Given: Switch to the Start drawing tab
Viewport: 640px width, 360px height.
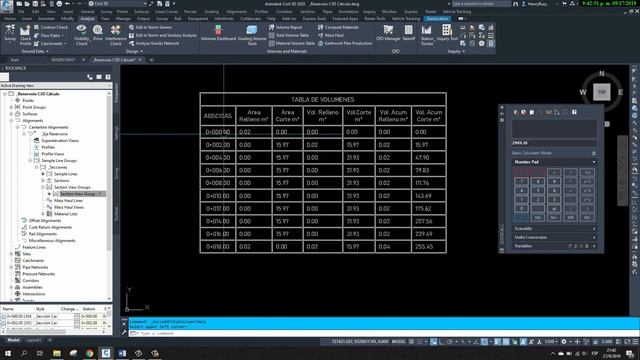Looking at the screenshot, I should click(x=15, y=60).
